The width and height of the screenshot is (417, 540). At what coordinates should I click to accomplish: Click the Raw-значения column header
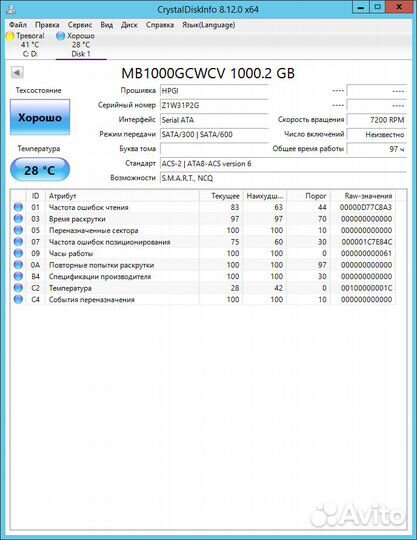tap(363, 196)
